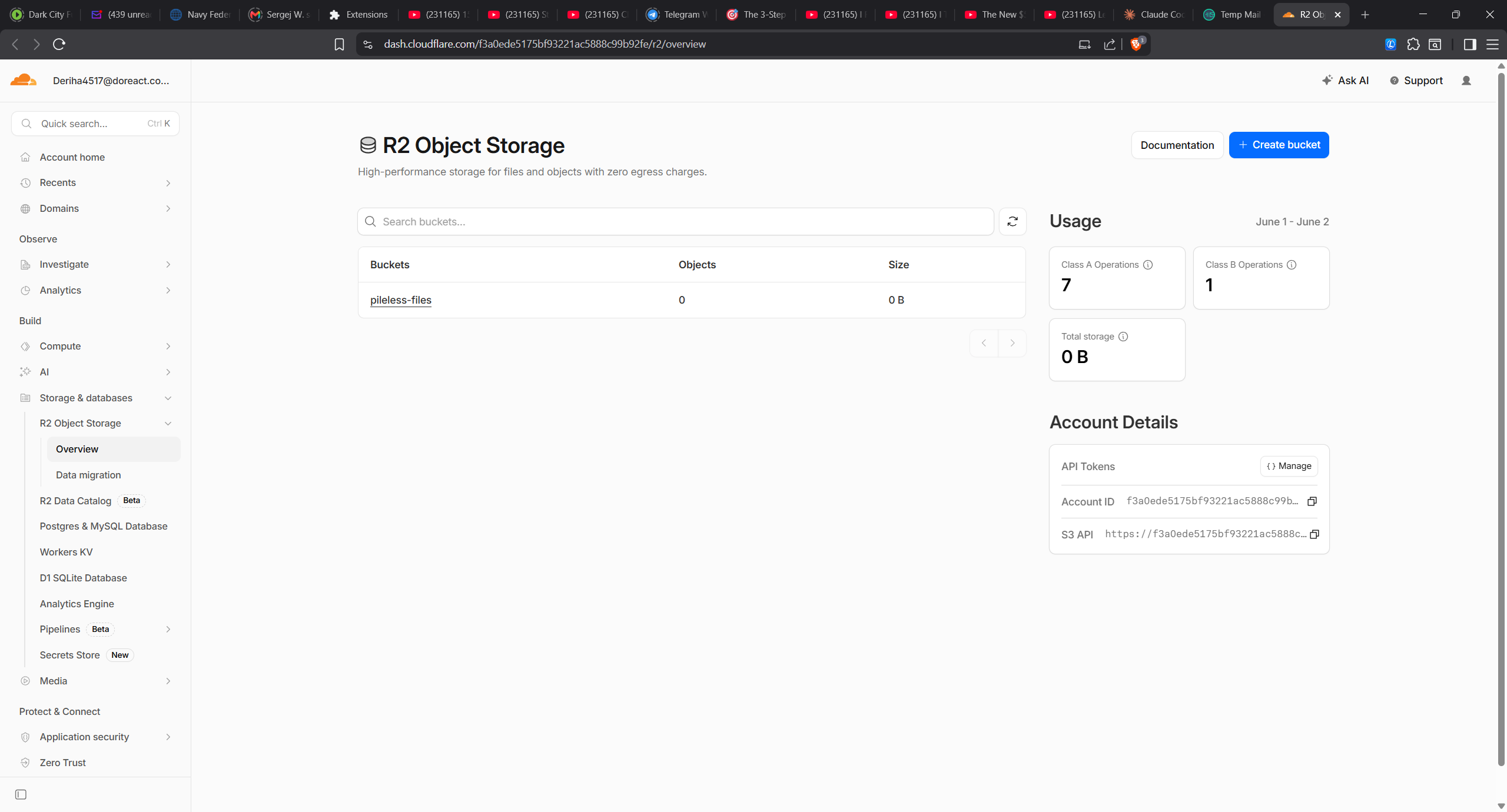
Task: Copy the S3 API URL
Action: [x=1314, y=534]
